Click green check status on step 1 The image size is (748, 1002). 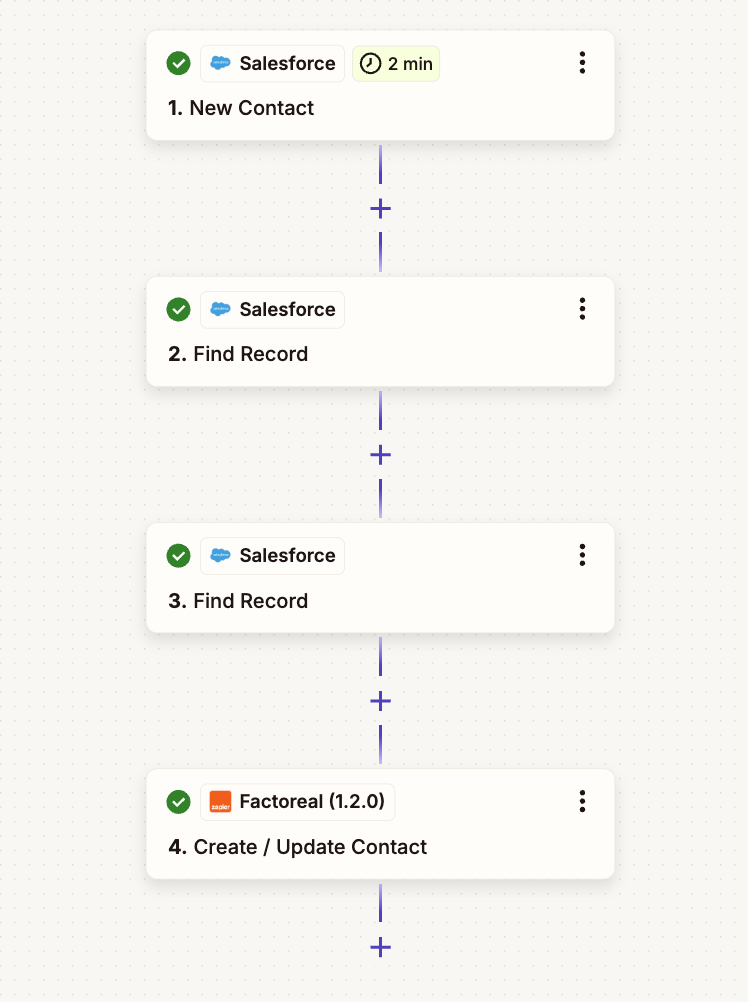178,63
